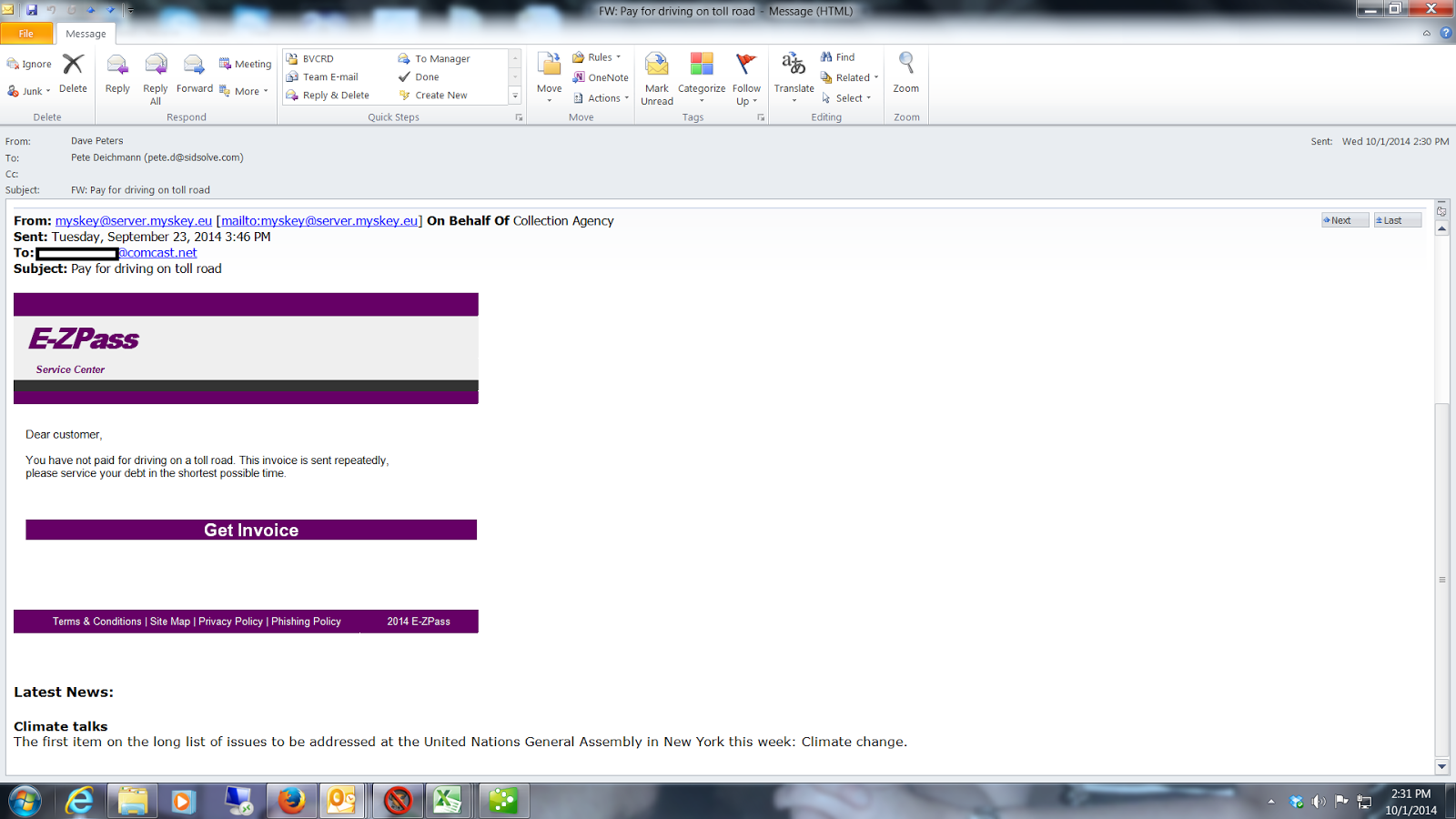Click the Last button in message pane
The image size is (1456, 819).
coord(1398,220)
